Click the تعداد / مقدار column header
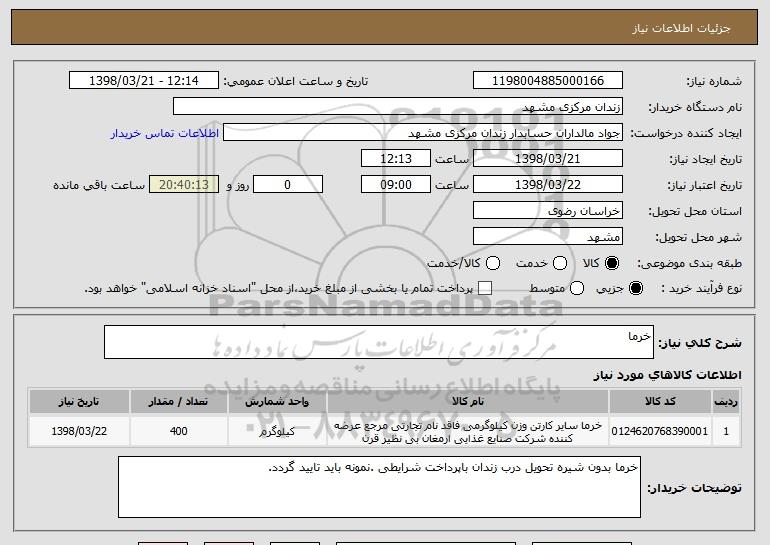This screenshot has width=770, height=545. (178, 402)
